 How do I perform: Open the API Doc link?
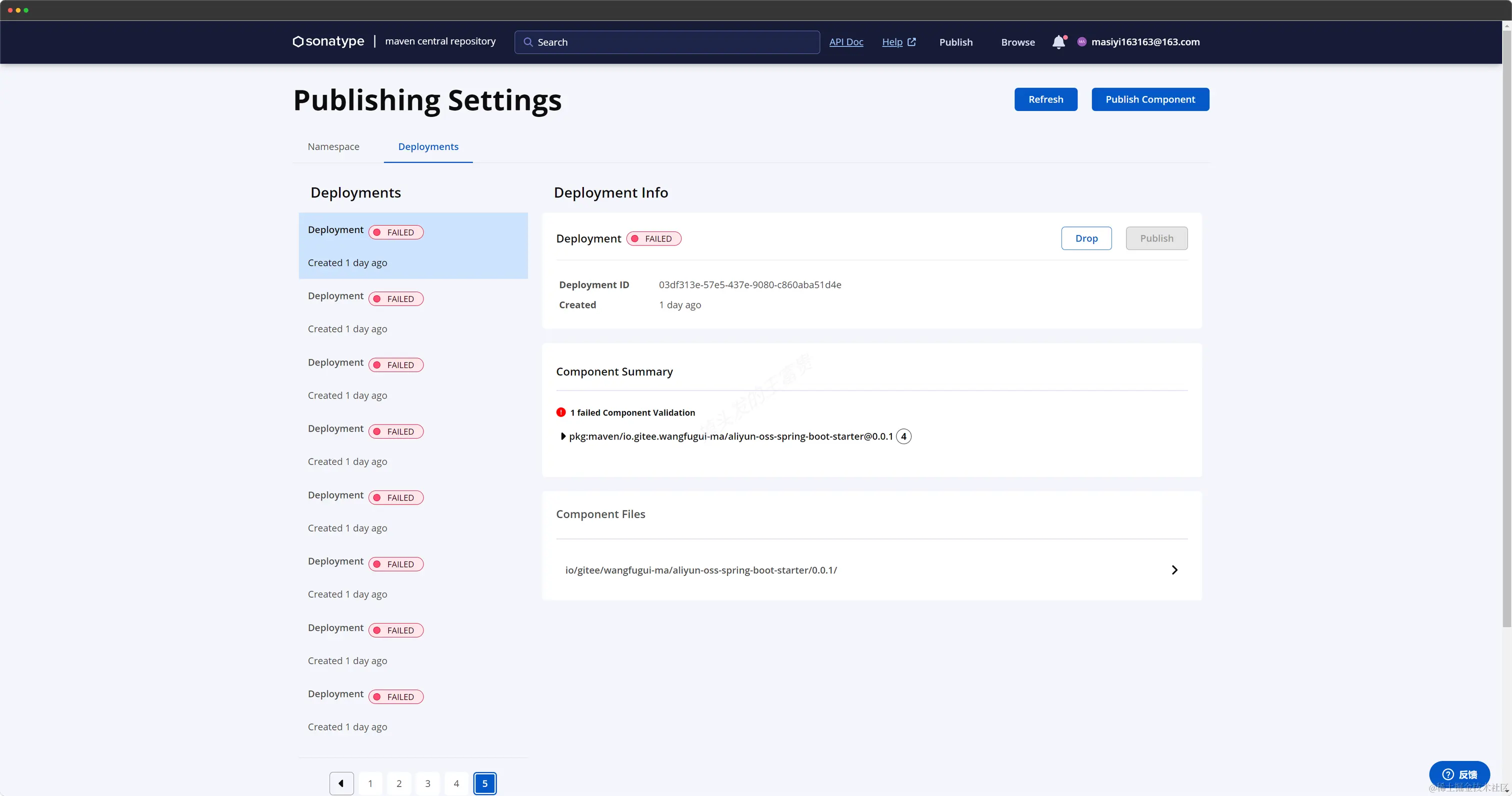pyautogui.click(x=846, y=42)
